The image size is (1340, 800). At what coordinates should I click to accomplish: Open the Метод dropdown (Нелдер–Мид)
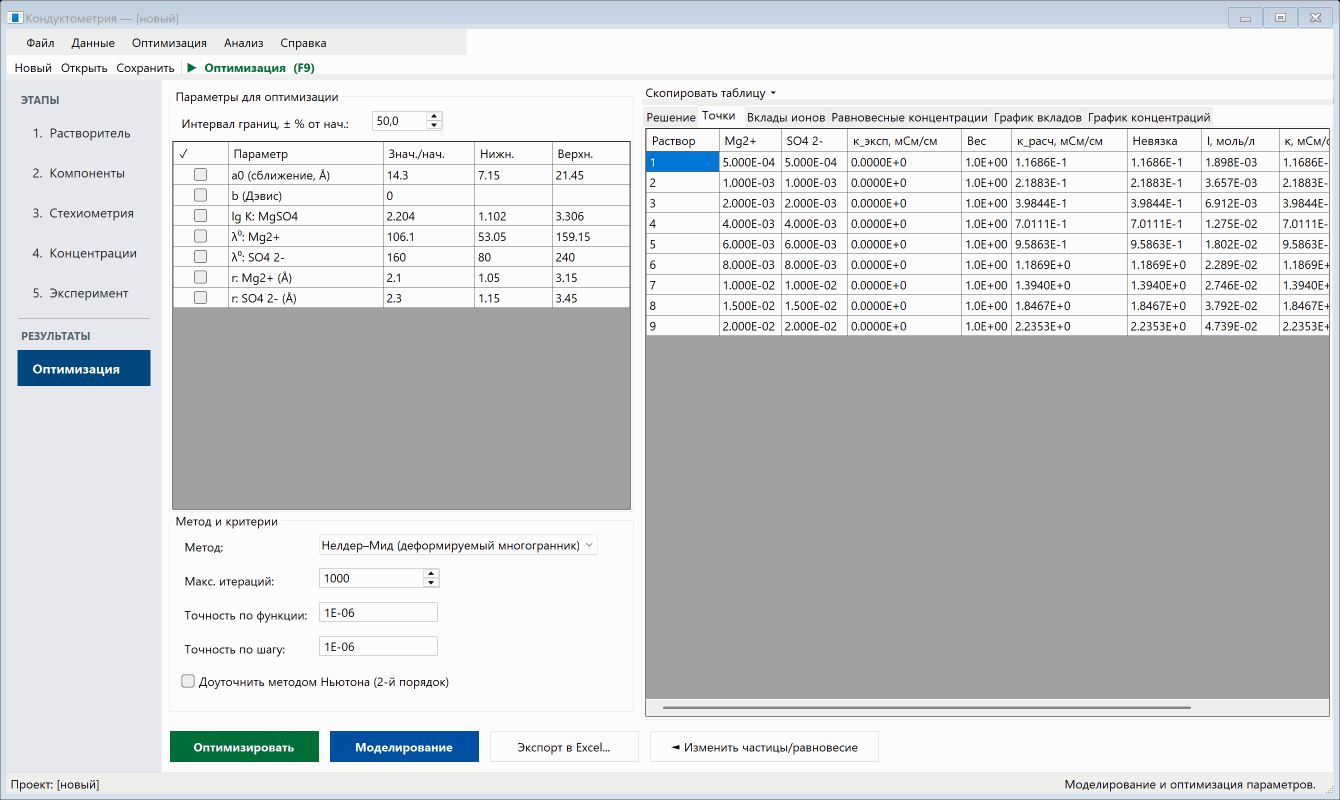(x=458, y=545)
